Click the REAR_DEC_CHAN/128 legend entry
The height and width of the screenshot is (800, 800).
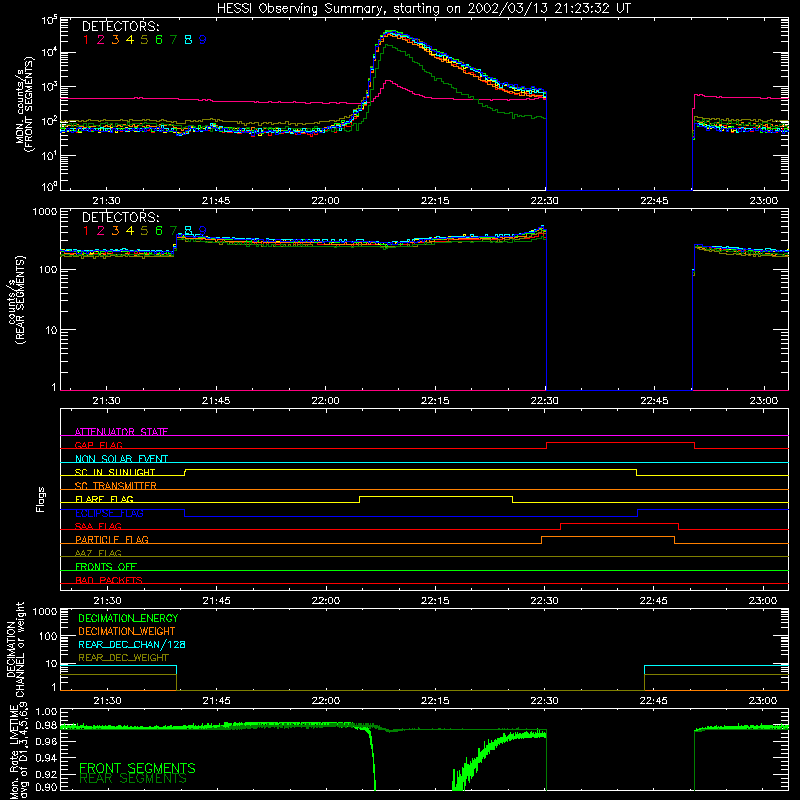(132, 644)
